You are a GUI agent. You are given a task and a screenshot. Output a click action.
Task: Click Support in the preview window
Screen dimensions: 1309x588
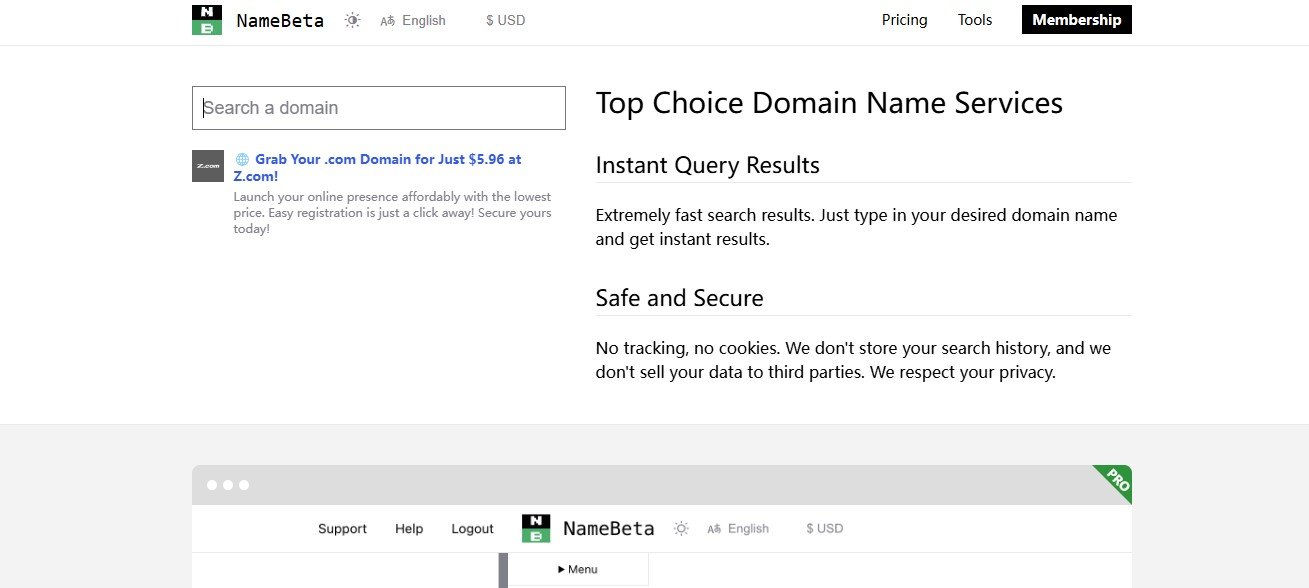point(342,529)
